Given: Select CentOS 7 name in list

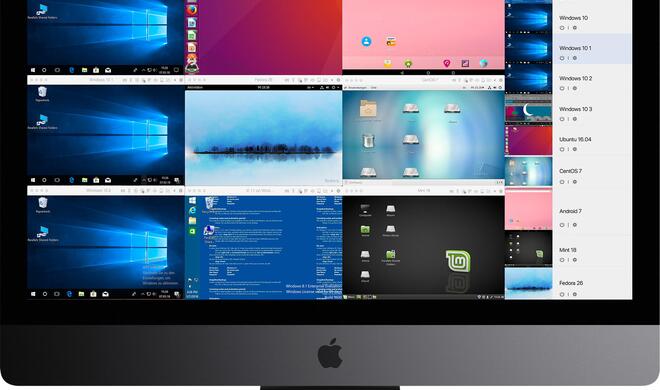Looking at the screenshot, I should click(570, 171).
